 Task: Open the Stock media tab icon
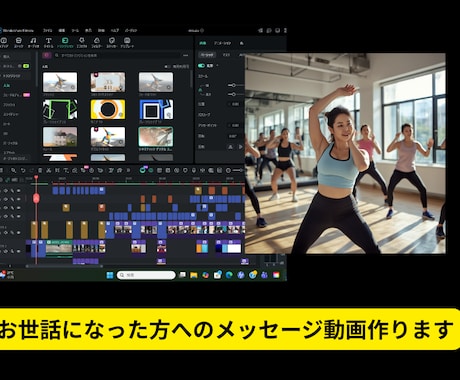pos(18,41)
